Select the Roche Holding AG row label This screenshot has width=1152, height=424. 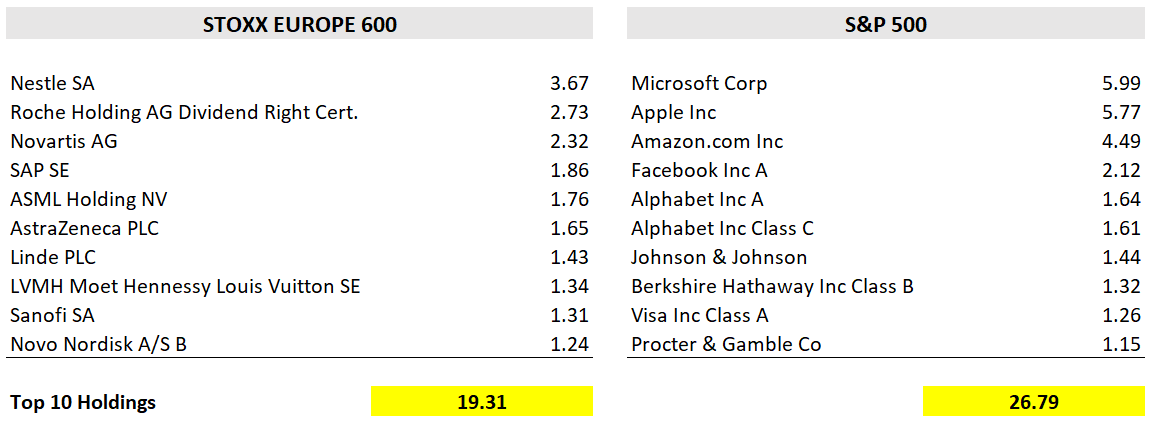tap(184, 113)
